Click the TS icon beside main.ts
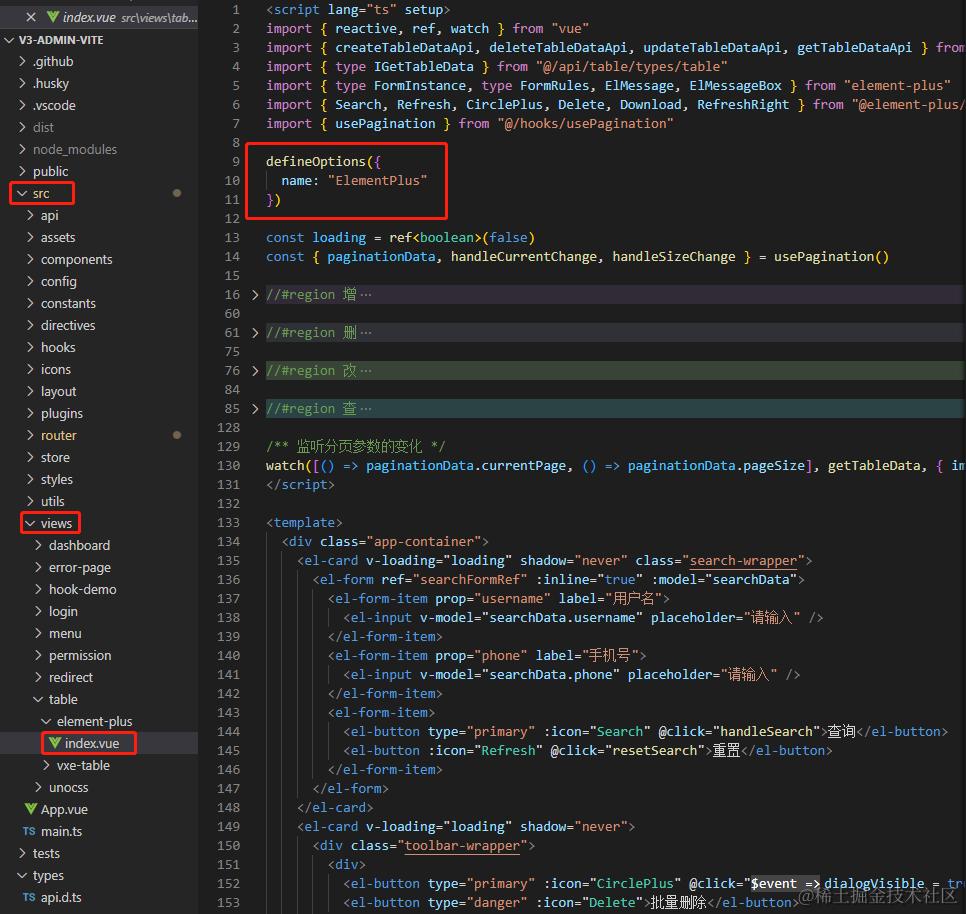The image size is (966, 914). click(x=29, y=831)
